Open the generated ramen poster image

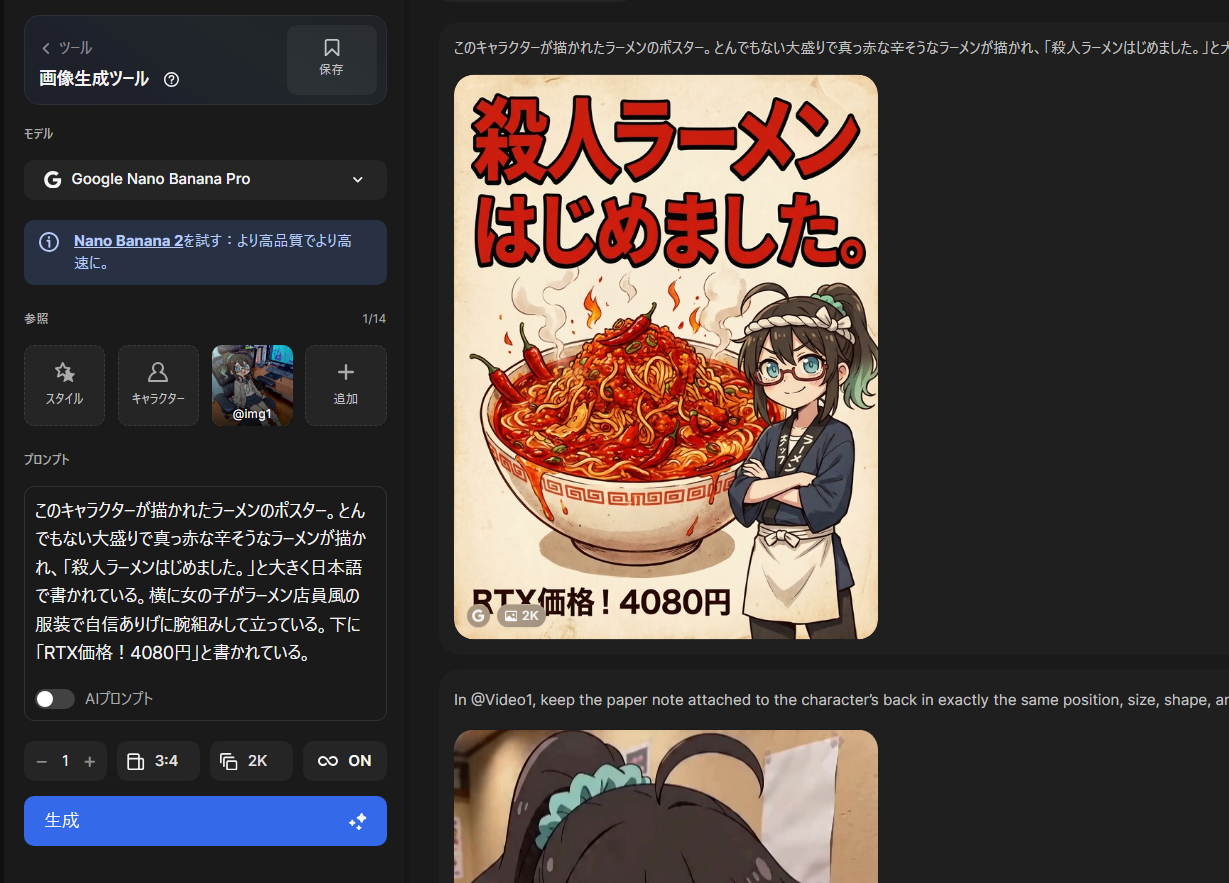click(x=666, y=357)
